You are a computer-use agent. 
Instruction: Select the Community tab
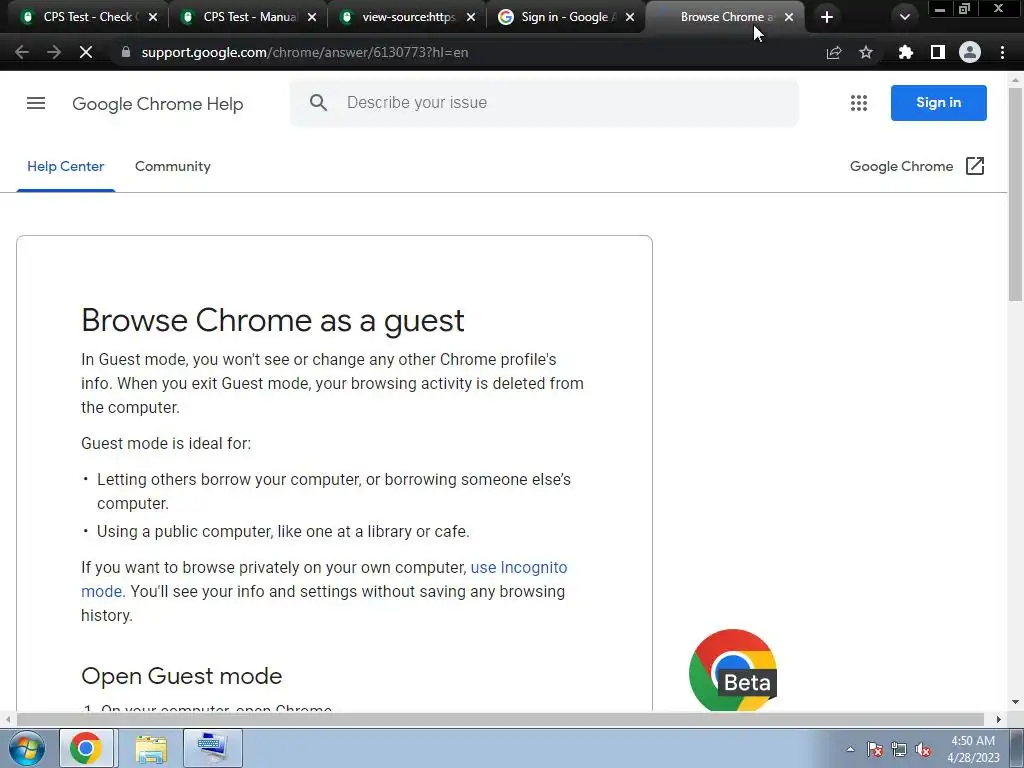pos(172,167)
